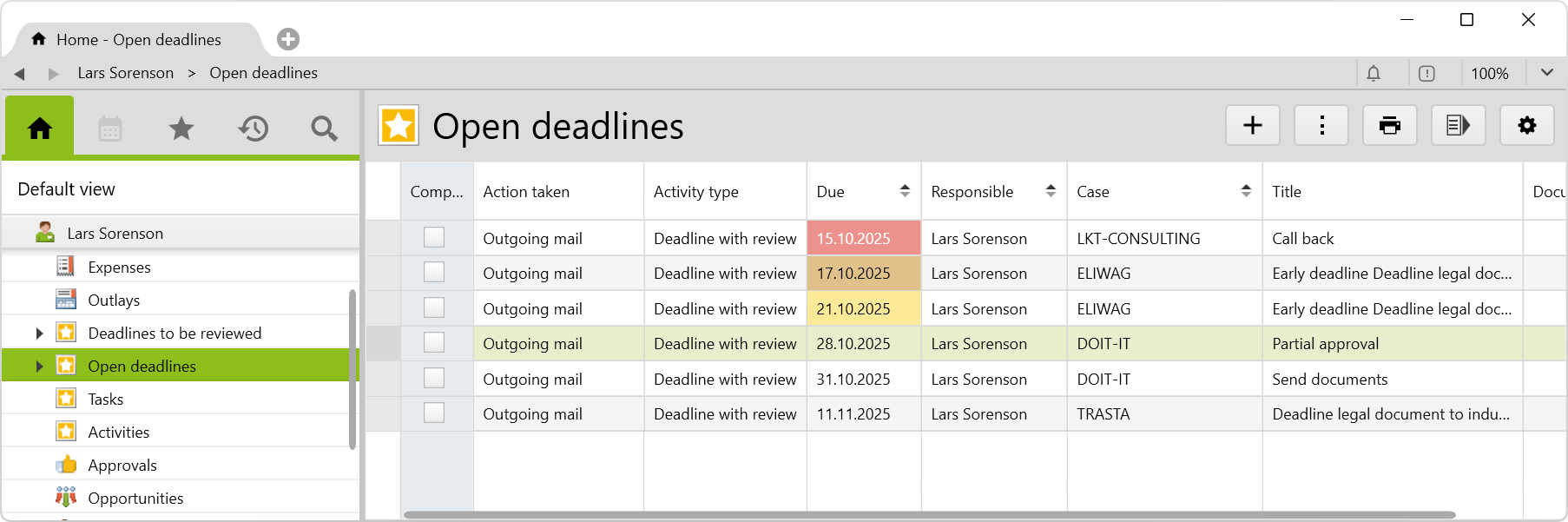Open the settings gear for the list
1568x522 pixels.
1526,126
